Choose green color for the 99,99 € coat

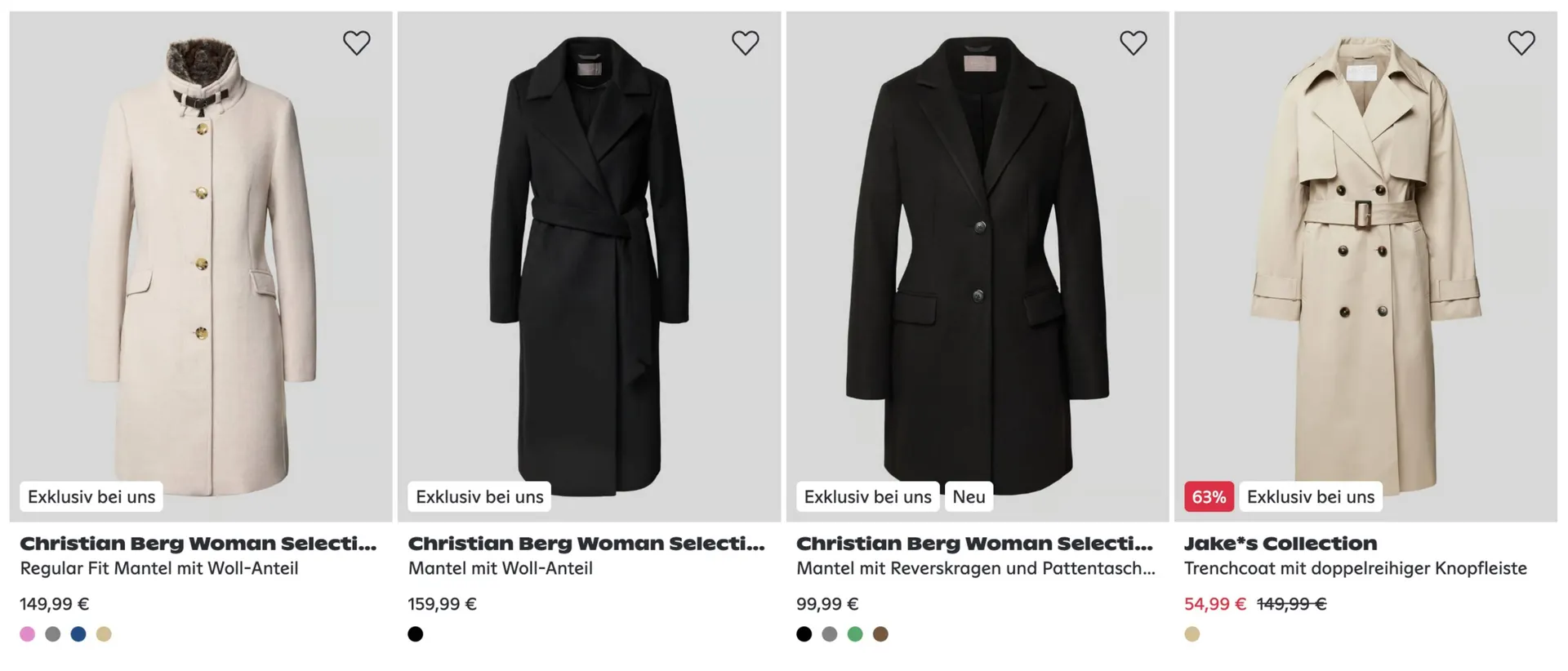855,634
